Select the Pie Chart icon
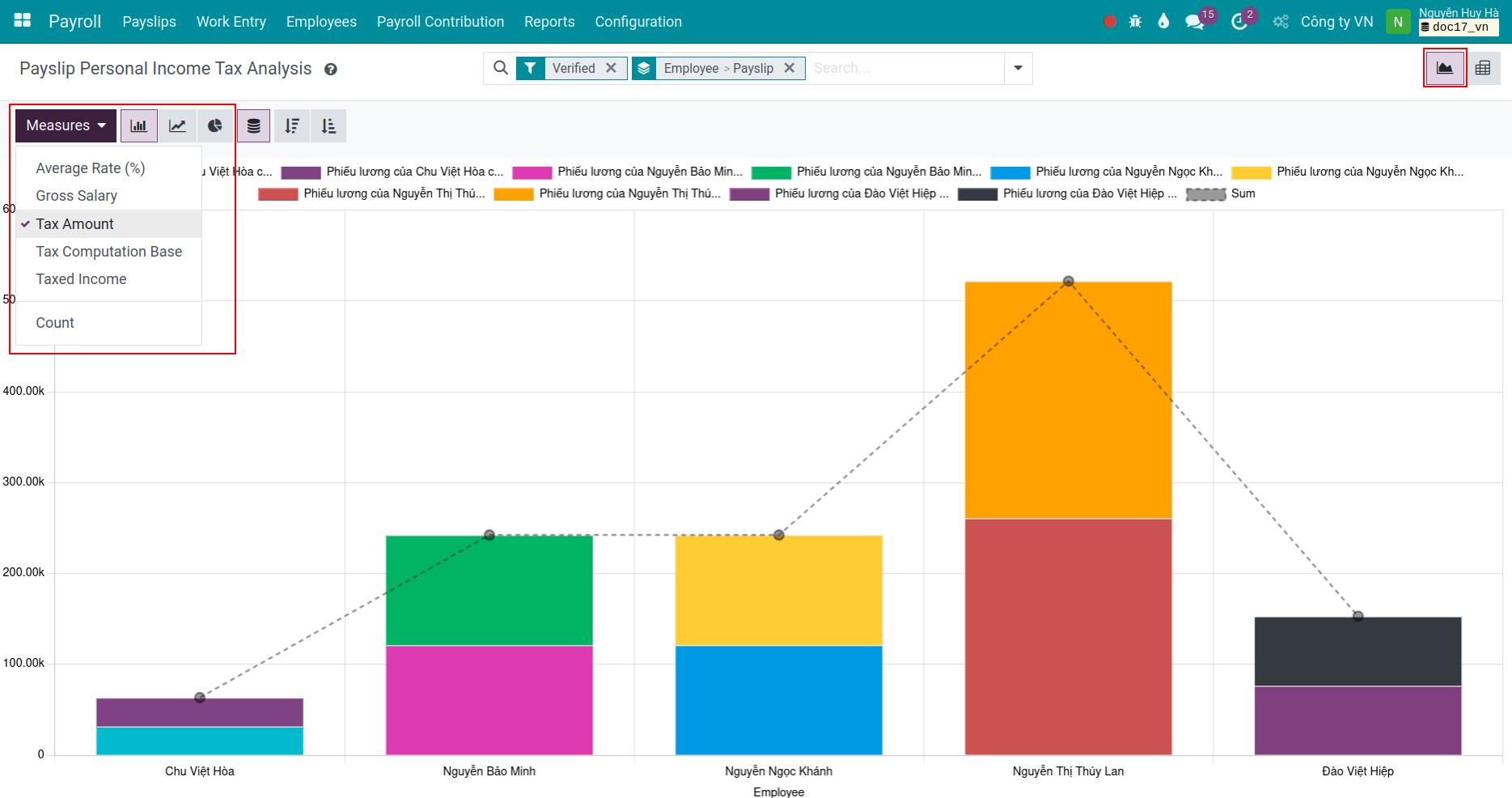1512x798 pixels. pyautogui.click(x=214, y=125)
